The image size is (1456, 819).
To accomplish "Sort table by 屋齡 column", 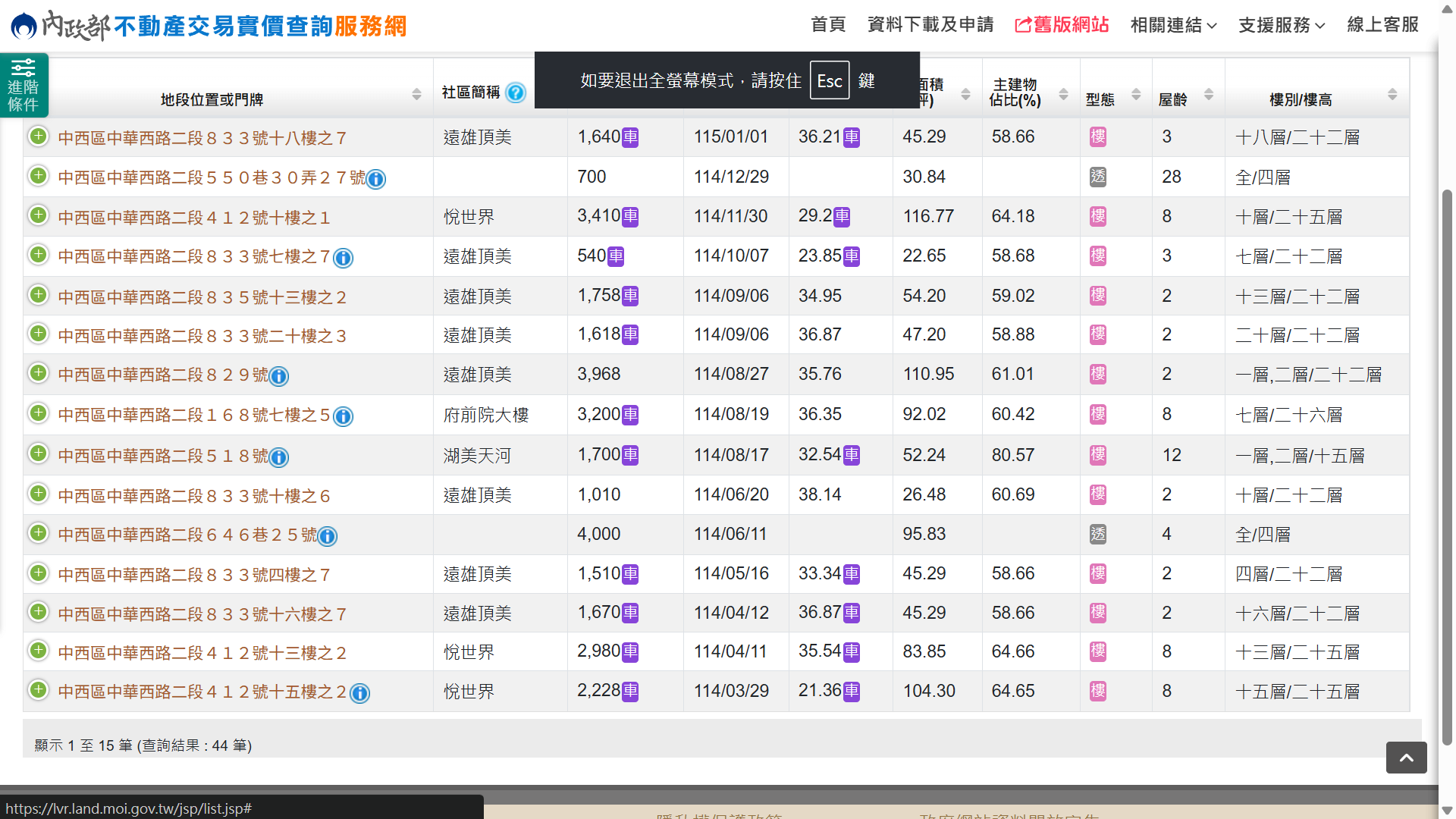I will pos(1209,95).
